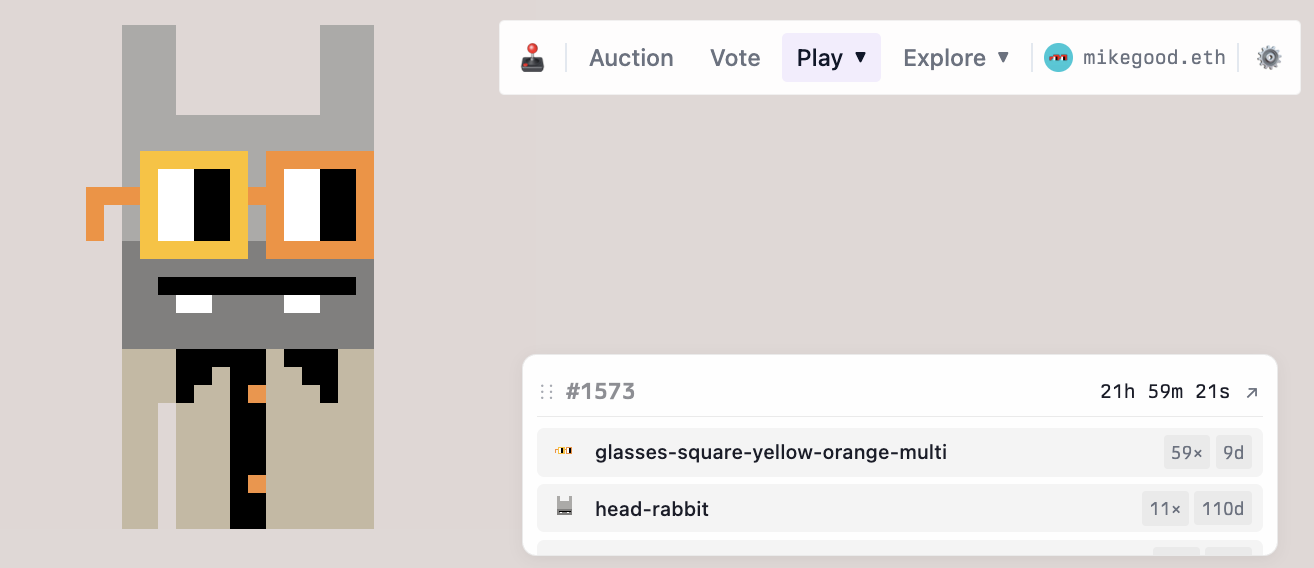Expand the Explore dropdown menu
The image size is (1314, 568).
[957, 58]
